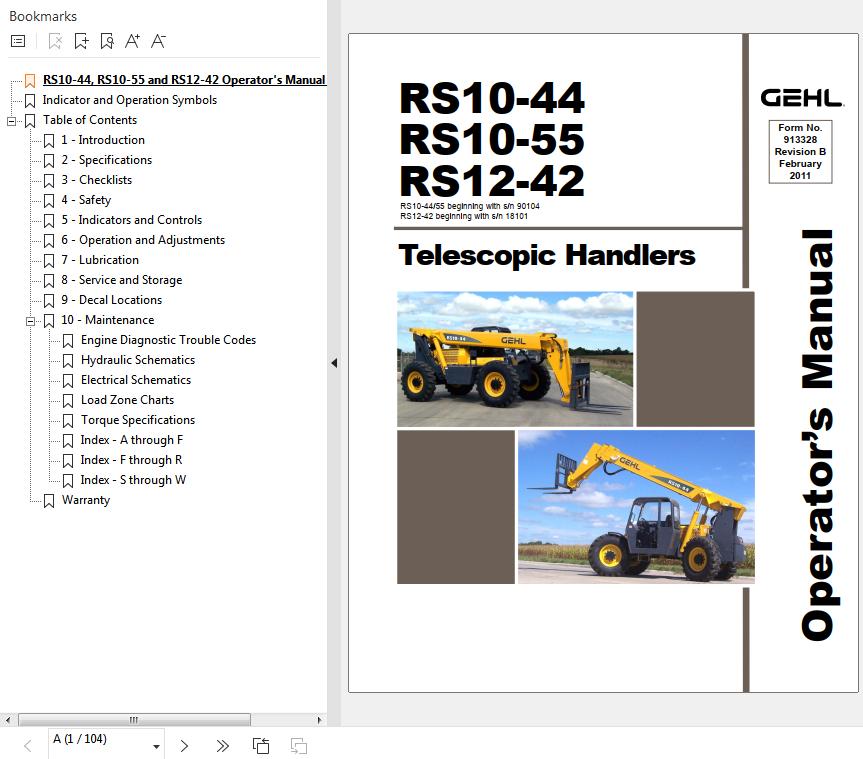Screen dimensions: 863x759
Task: Click the bookmarks horizontal scrollbar thumb
Action: tap(134, 719)
